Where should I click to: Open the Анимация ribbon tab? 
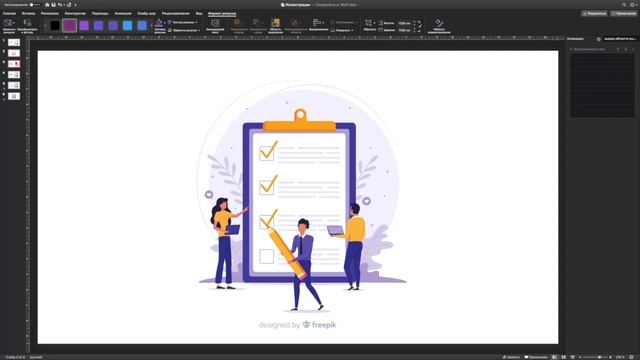[123, 13]
